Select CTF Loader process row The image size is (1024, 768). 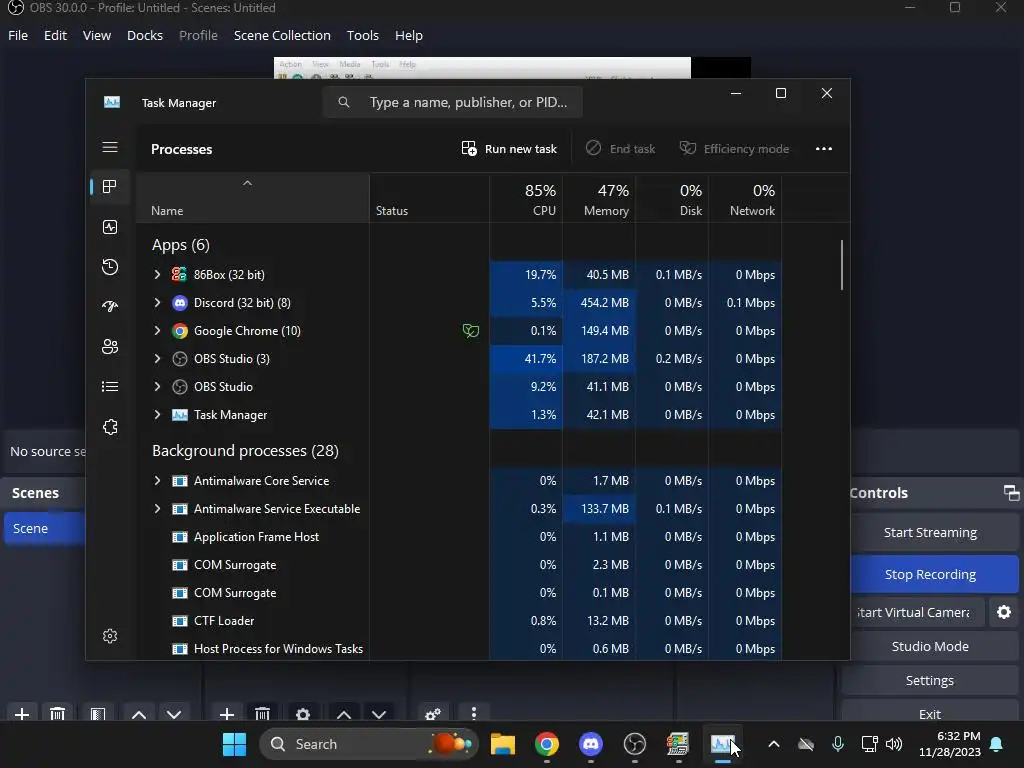[x=458, y=620]
